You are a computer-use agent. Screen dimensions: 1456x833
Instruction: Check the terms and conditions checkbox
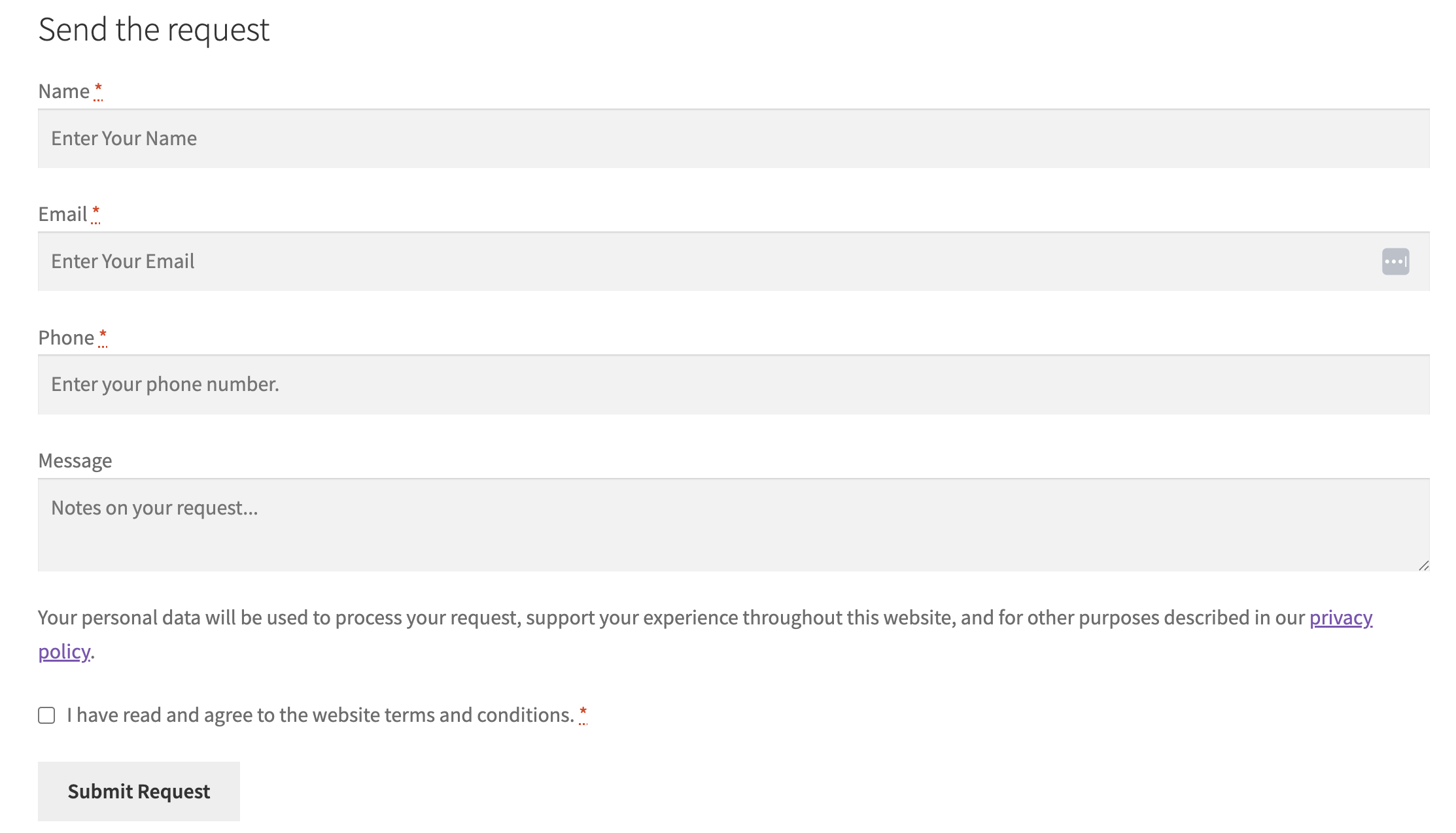point(46,715)
